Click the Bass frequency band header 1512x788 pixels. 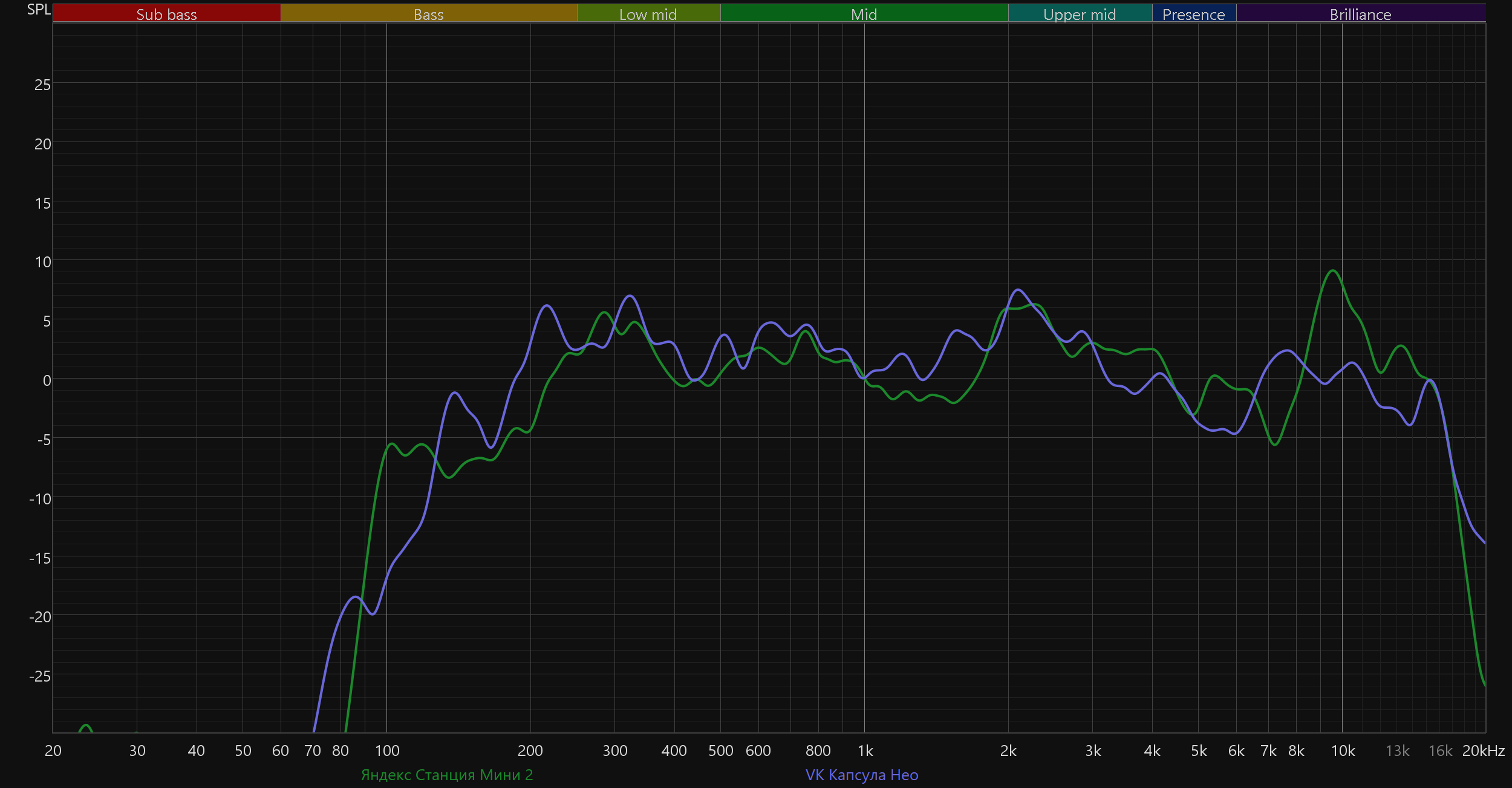(428, 14)
